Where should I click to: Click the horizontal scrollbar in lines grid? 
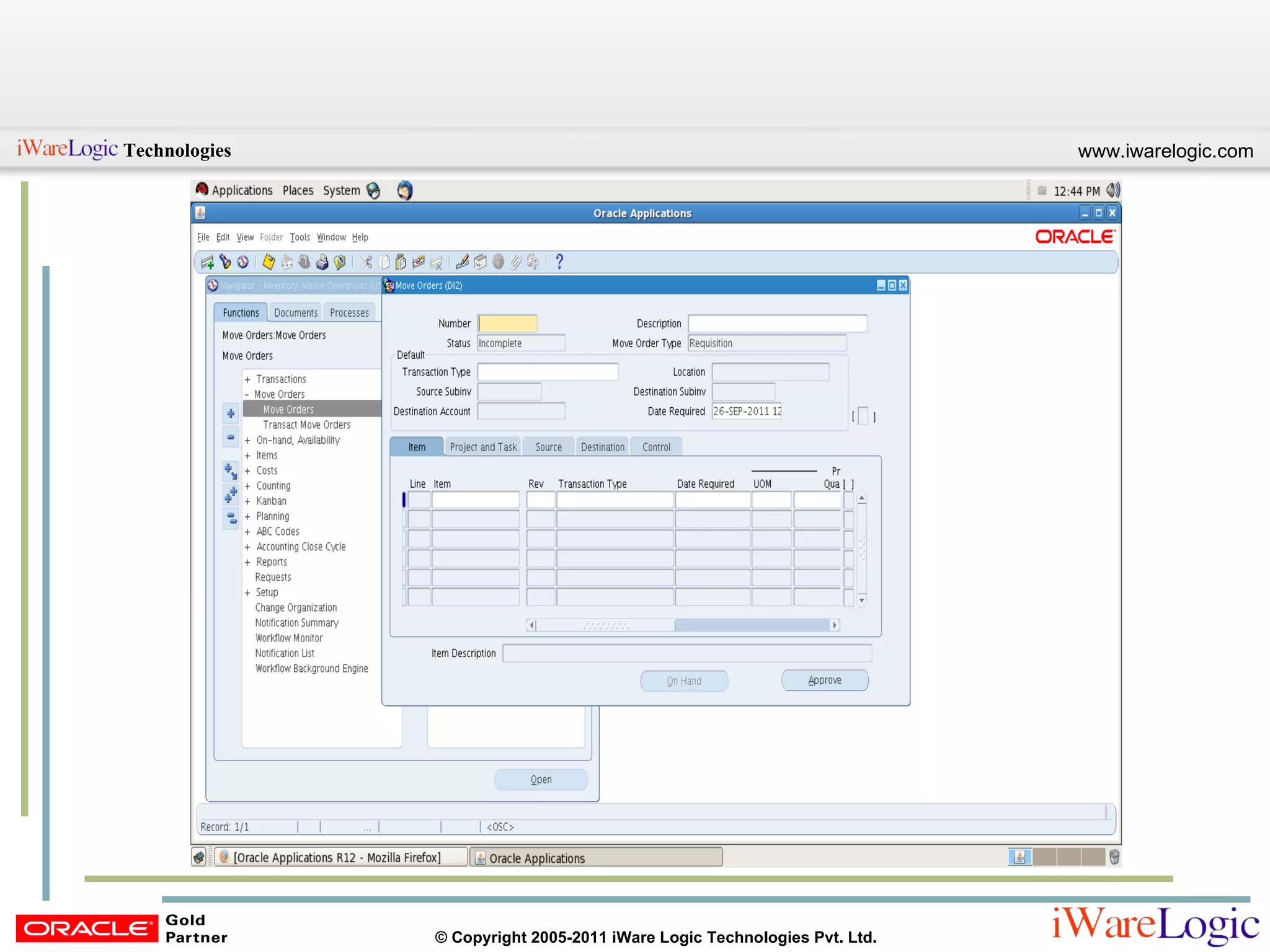(682, 625)
